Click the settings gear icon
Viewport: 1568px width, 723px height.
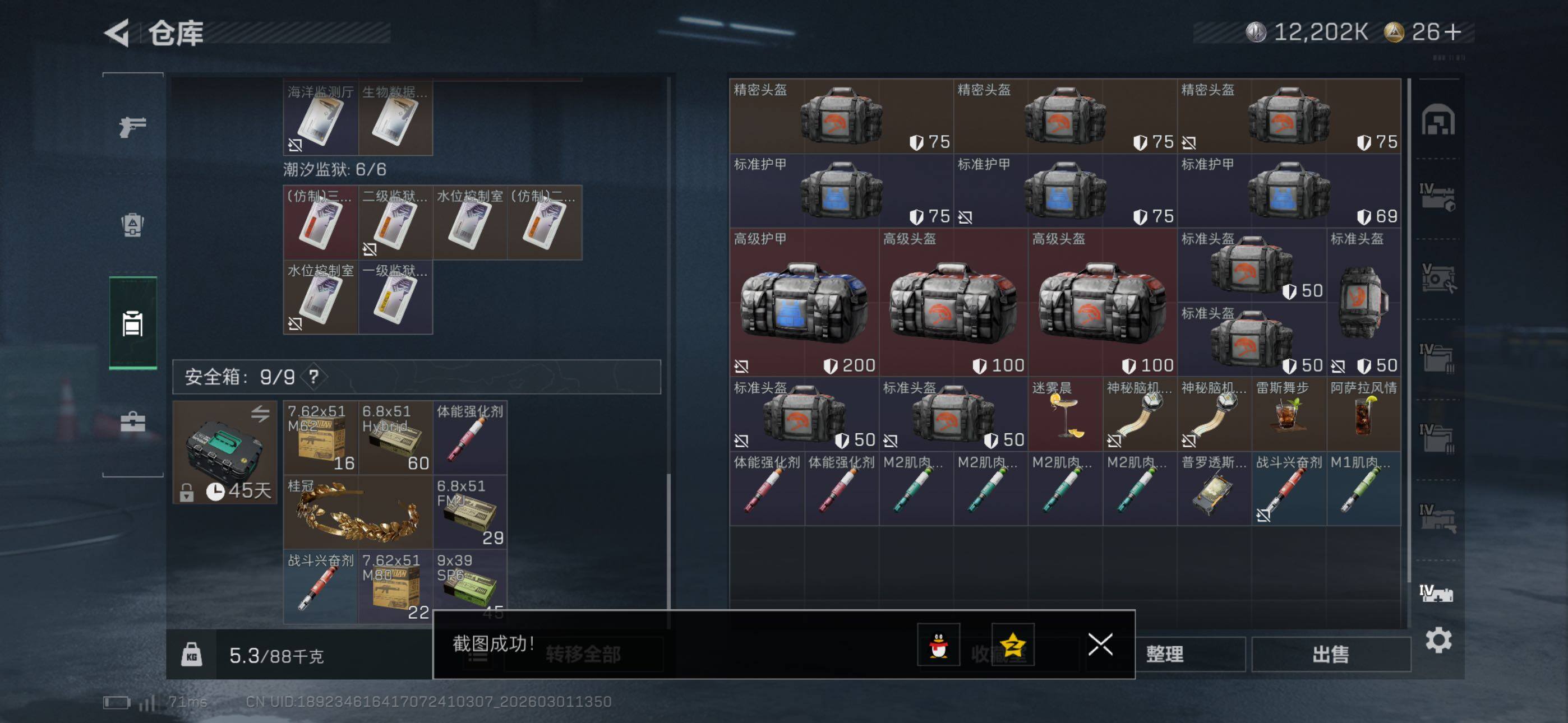point(1438,639)
